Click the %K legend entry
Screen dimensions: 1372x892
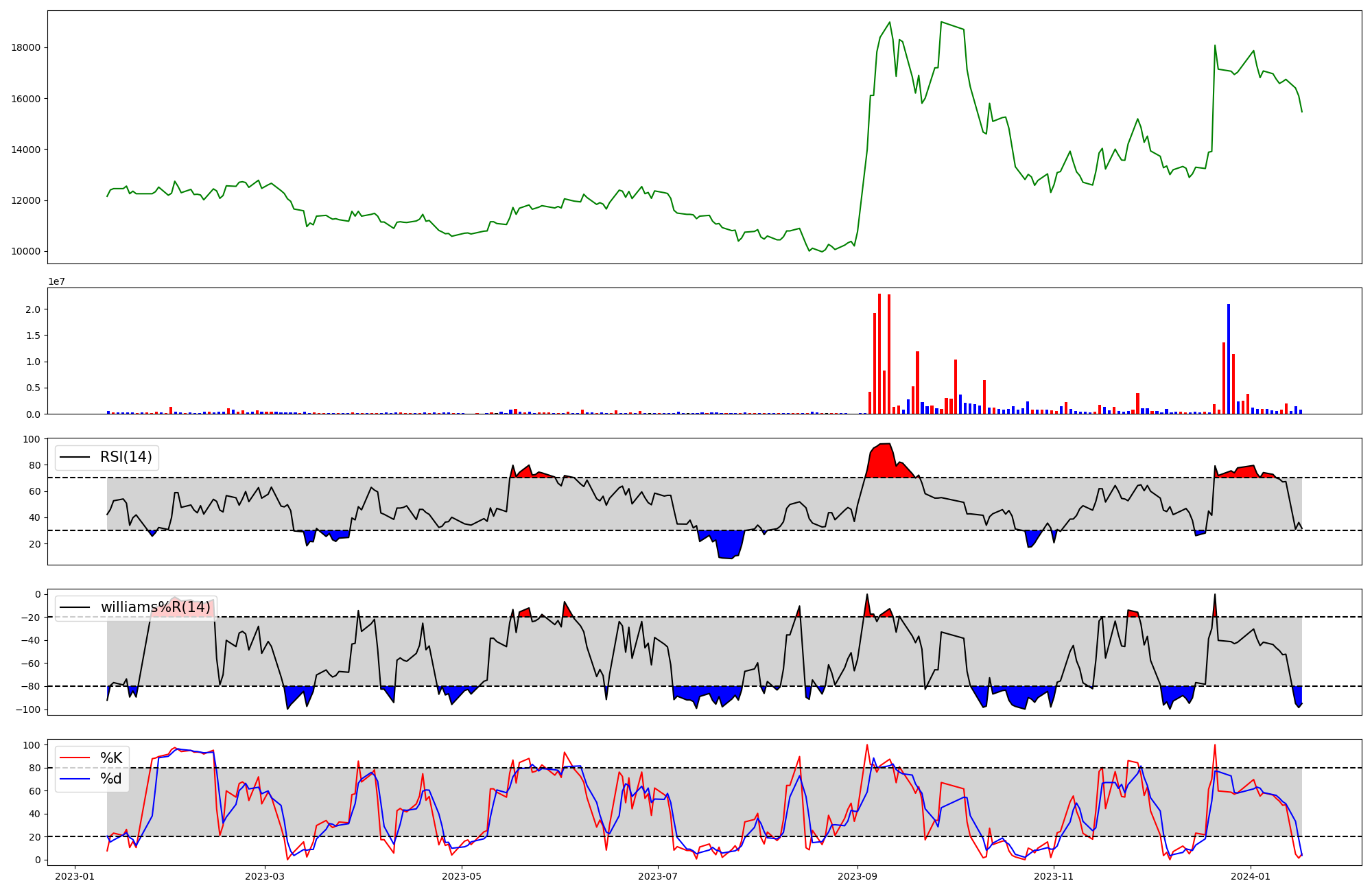tap(111, 758)
